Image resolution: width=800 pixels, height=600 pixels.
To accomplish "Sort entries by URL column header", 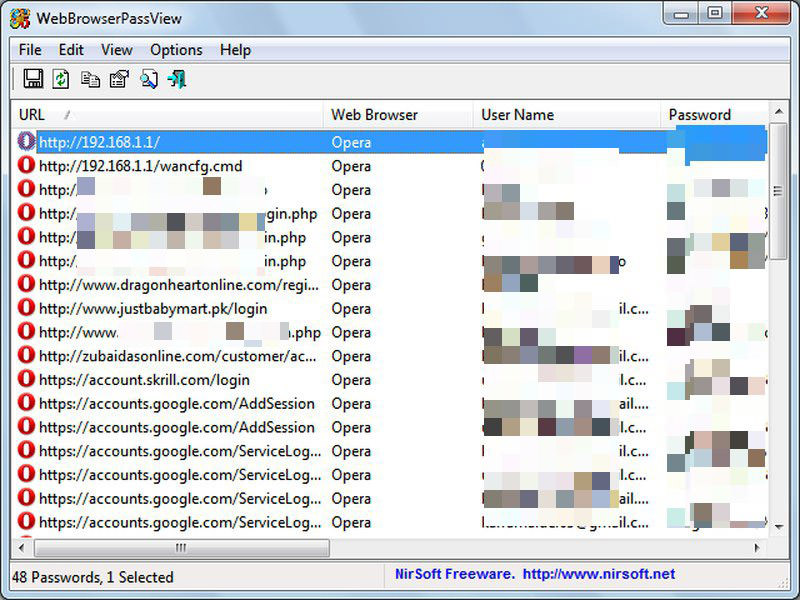I will tap(30, 114).
